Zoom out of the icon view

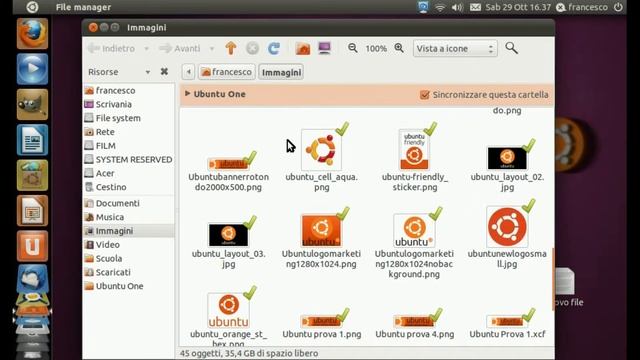[353, 48]
